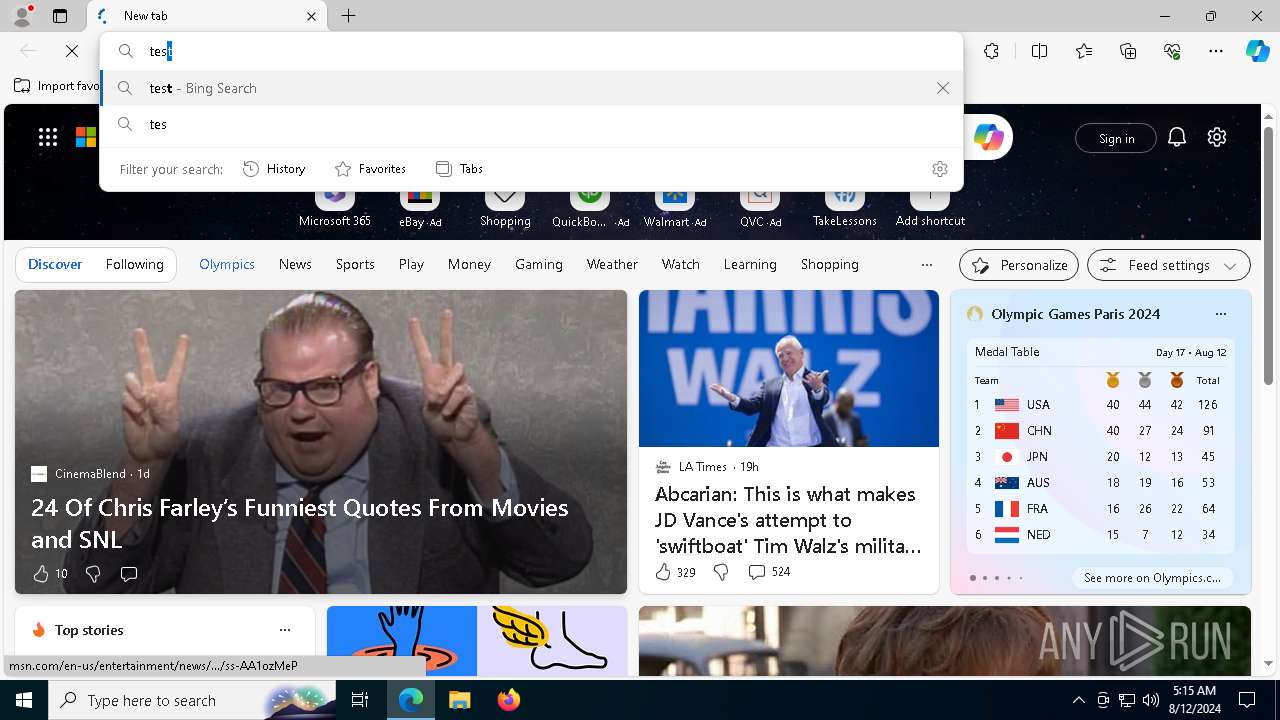1280x720 pixels.
Task: Click See more on Olympics link
Action: tap(1152, 578)
